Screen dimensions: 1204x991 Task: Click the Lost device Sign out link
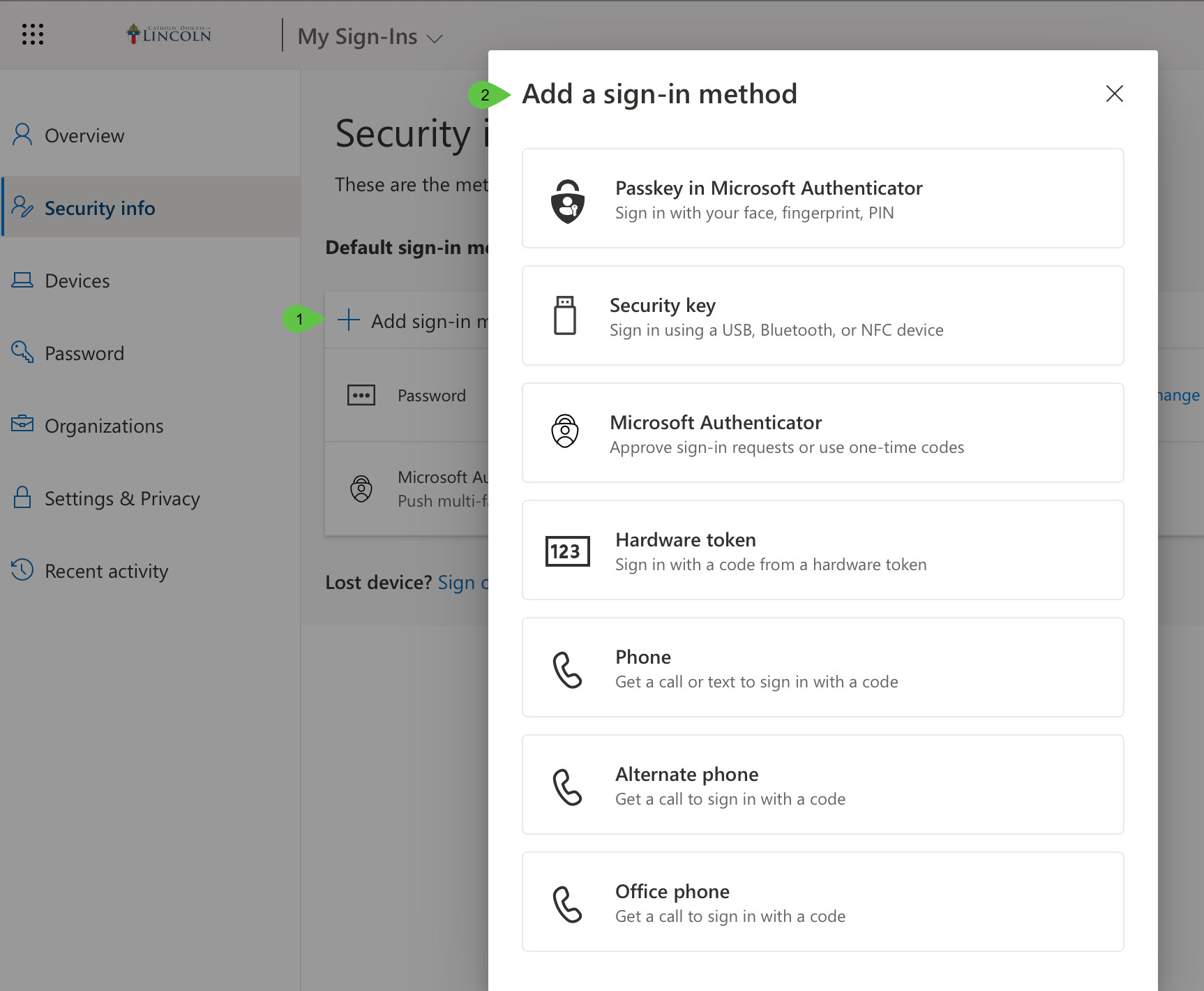click(x=463, y=583)
